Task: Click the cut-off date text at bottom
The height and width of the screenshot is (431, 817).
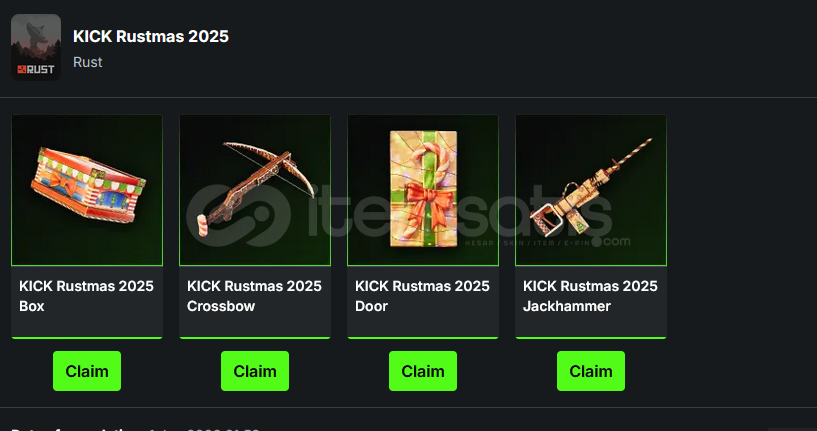Action: 135,429
